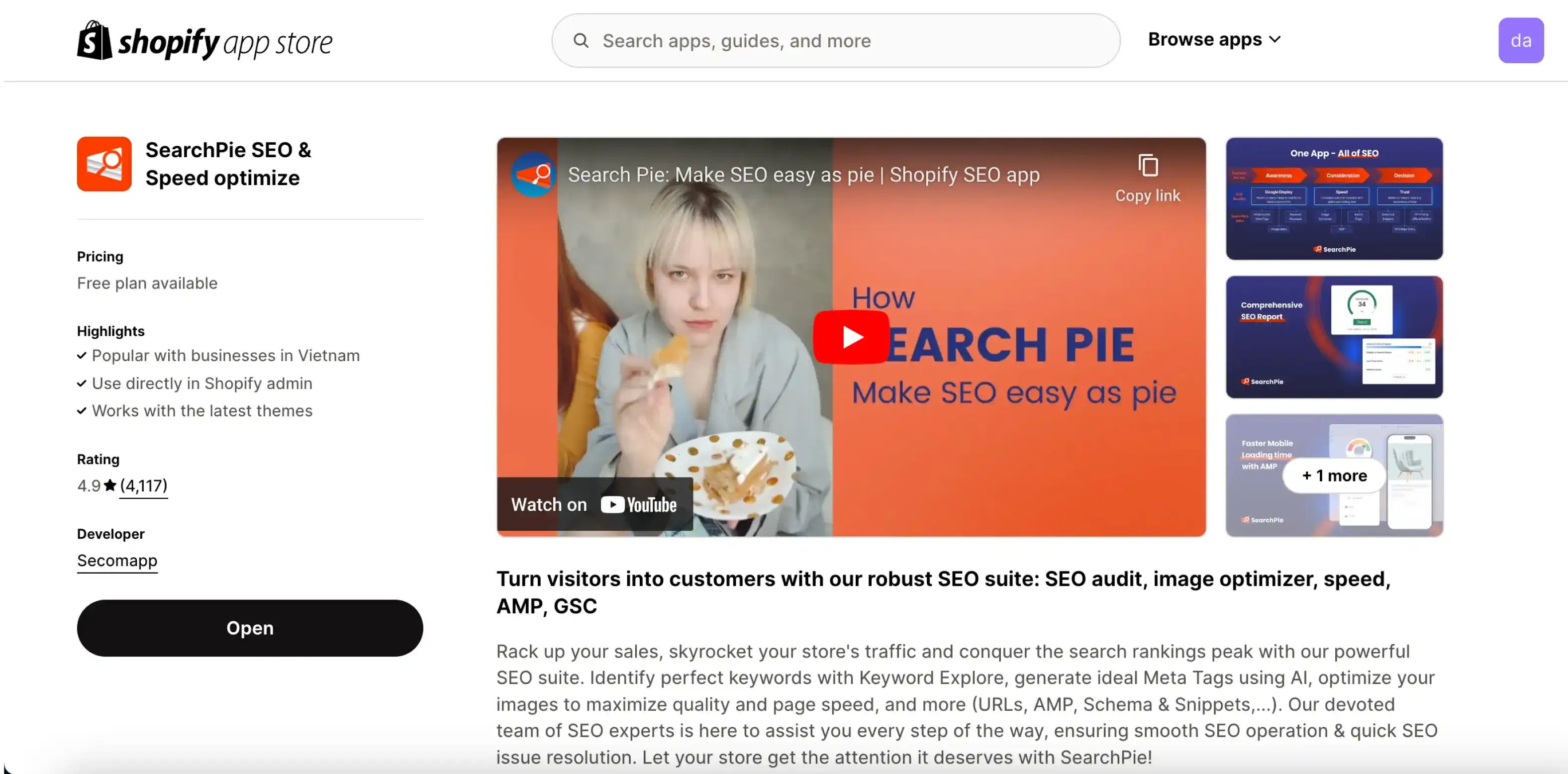Screen dimensions: 1568x774
Task: Expand the Browse apps dropdown
Action: click(1214, 40)
